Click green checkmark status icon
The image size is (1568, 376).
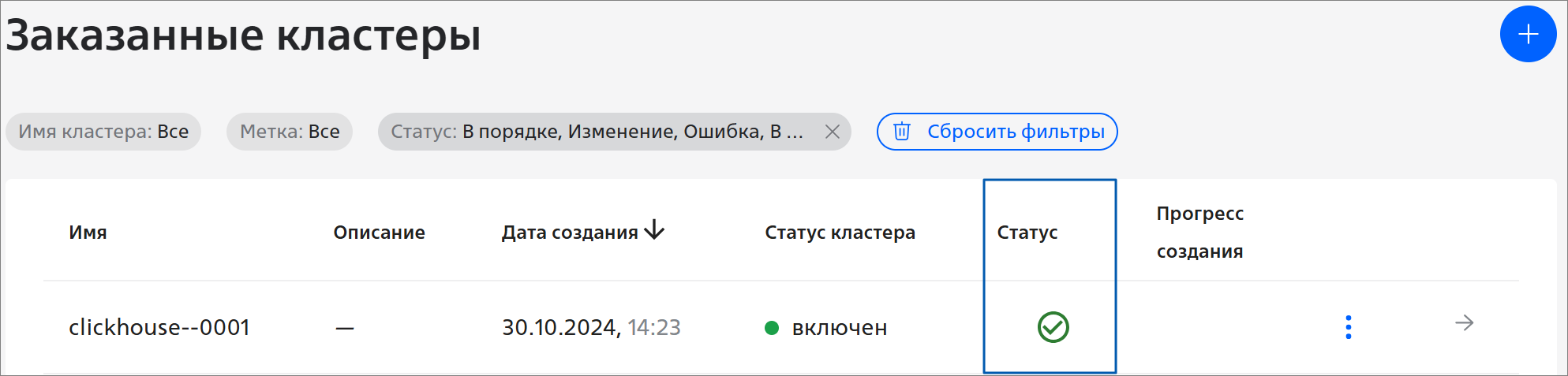[x=1053, y=327]
